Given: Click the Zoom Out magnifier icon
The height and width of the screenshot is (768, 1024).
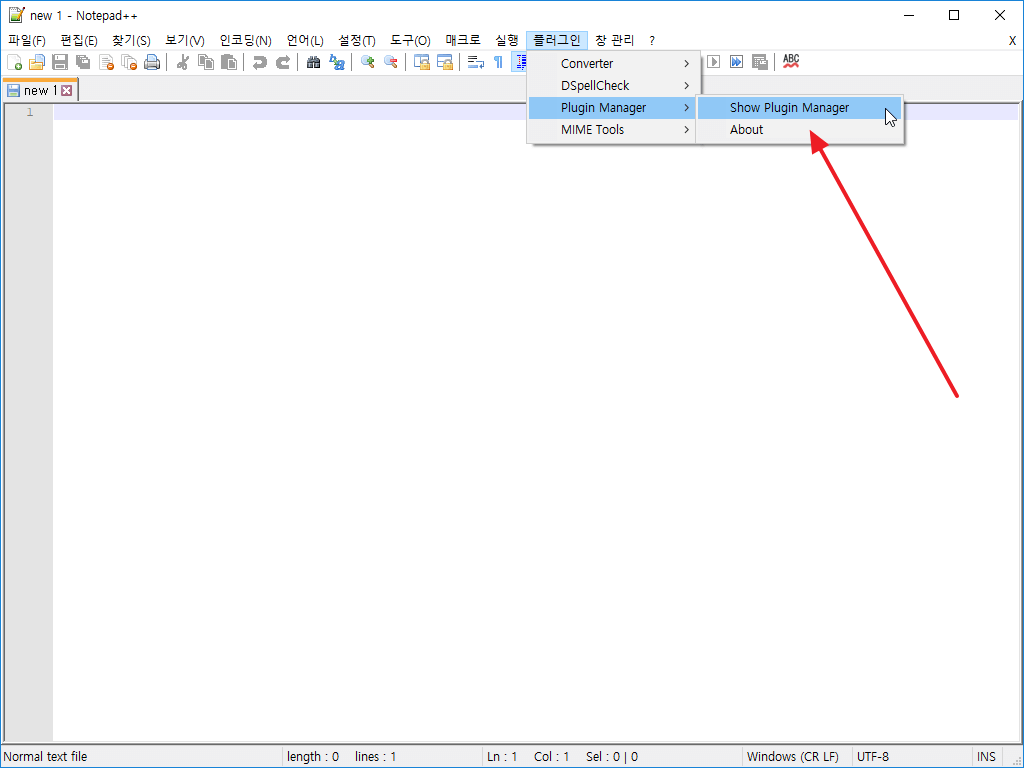Looking at the screenshot, I should click(x=391, y=62).
